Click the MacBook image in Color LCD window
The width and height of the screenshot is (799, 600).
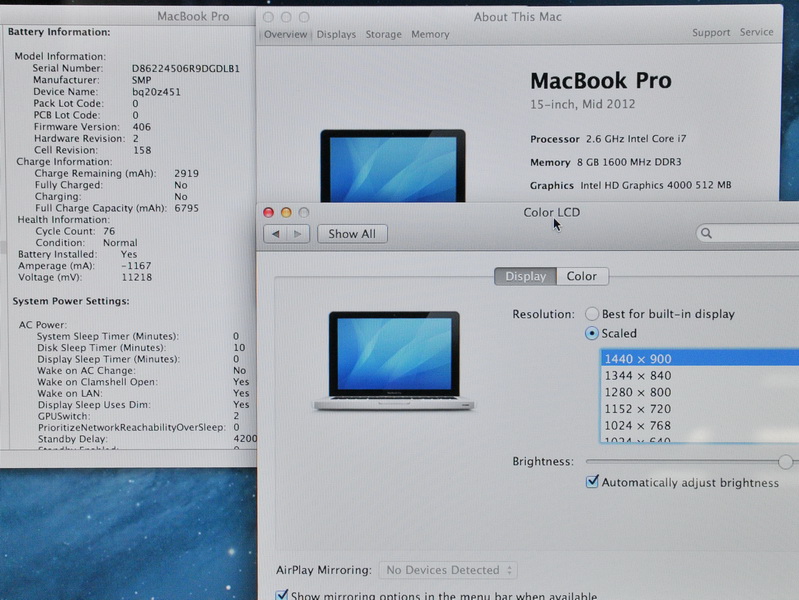click(x=394, y=361)
